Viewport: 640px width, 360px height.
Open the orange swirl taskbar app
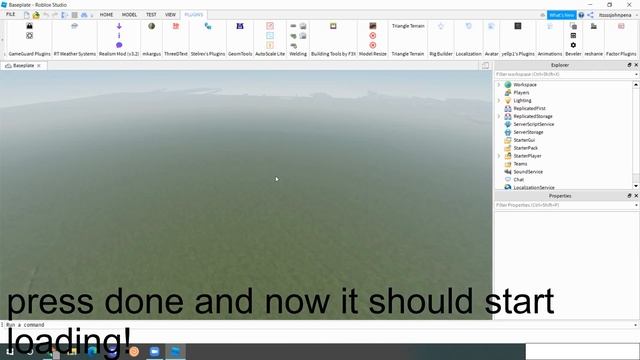click(x=134, y=351)
